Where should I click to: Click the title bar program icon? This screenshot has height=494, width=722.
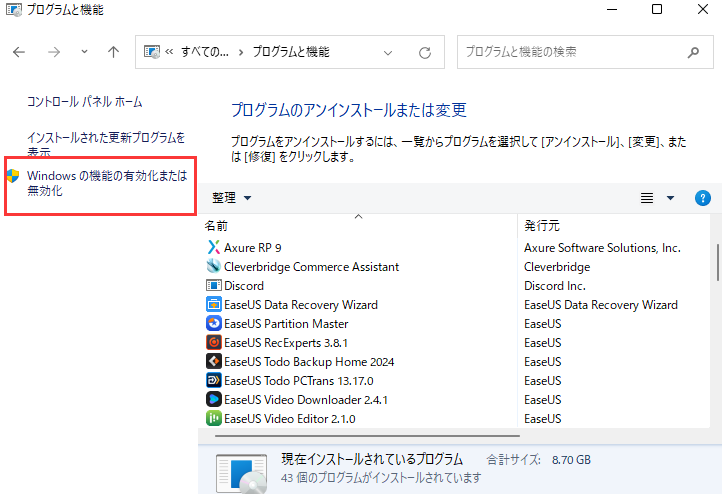pyautogui.click(x=14, y=10)
